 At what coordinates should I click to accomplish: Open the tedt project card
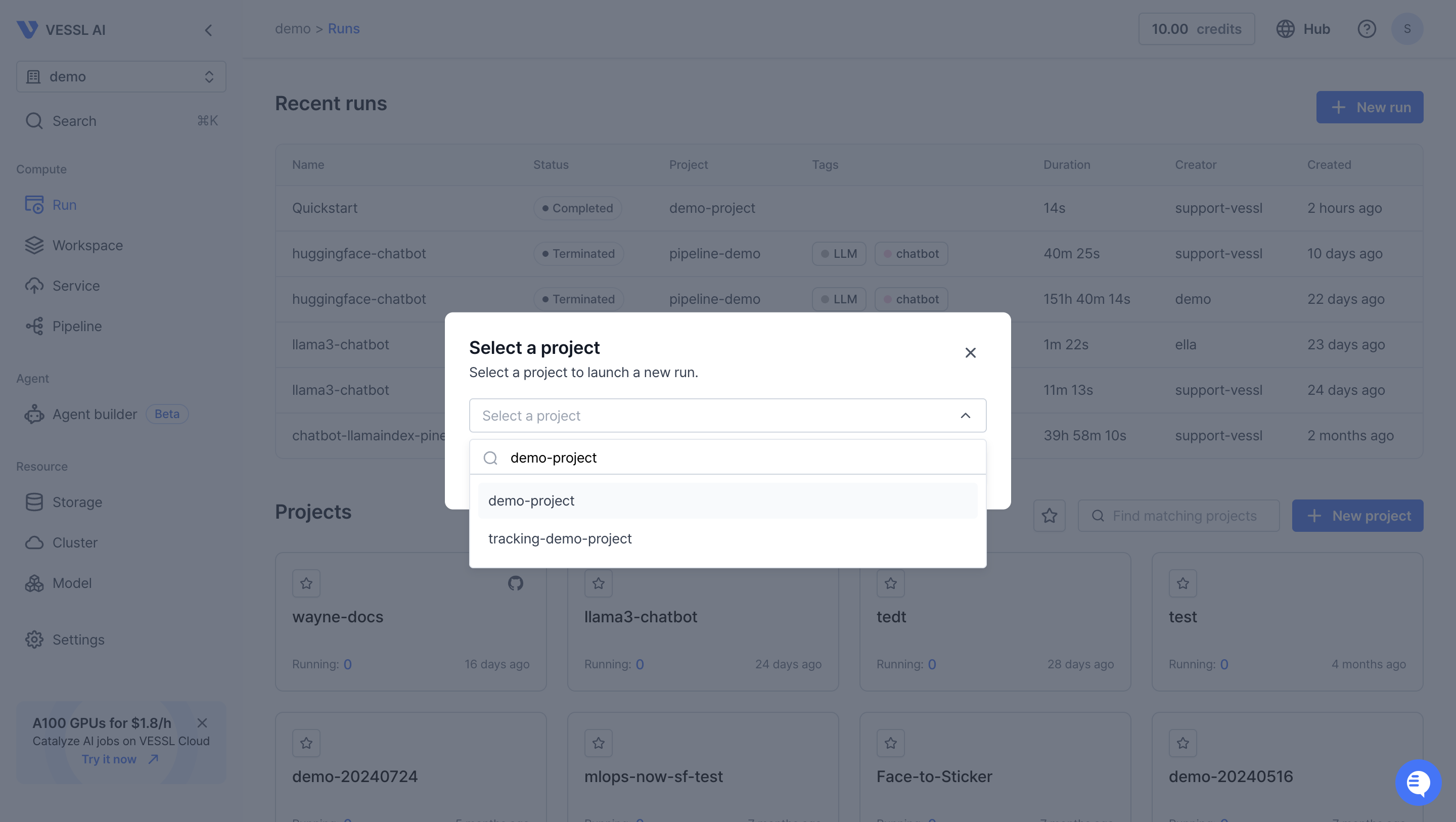pos(995,622)
